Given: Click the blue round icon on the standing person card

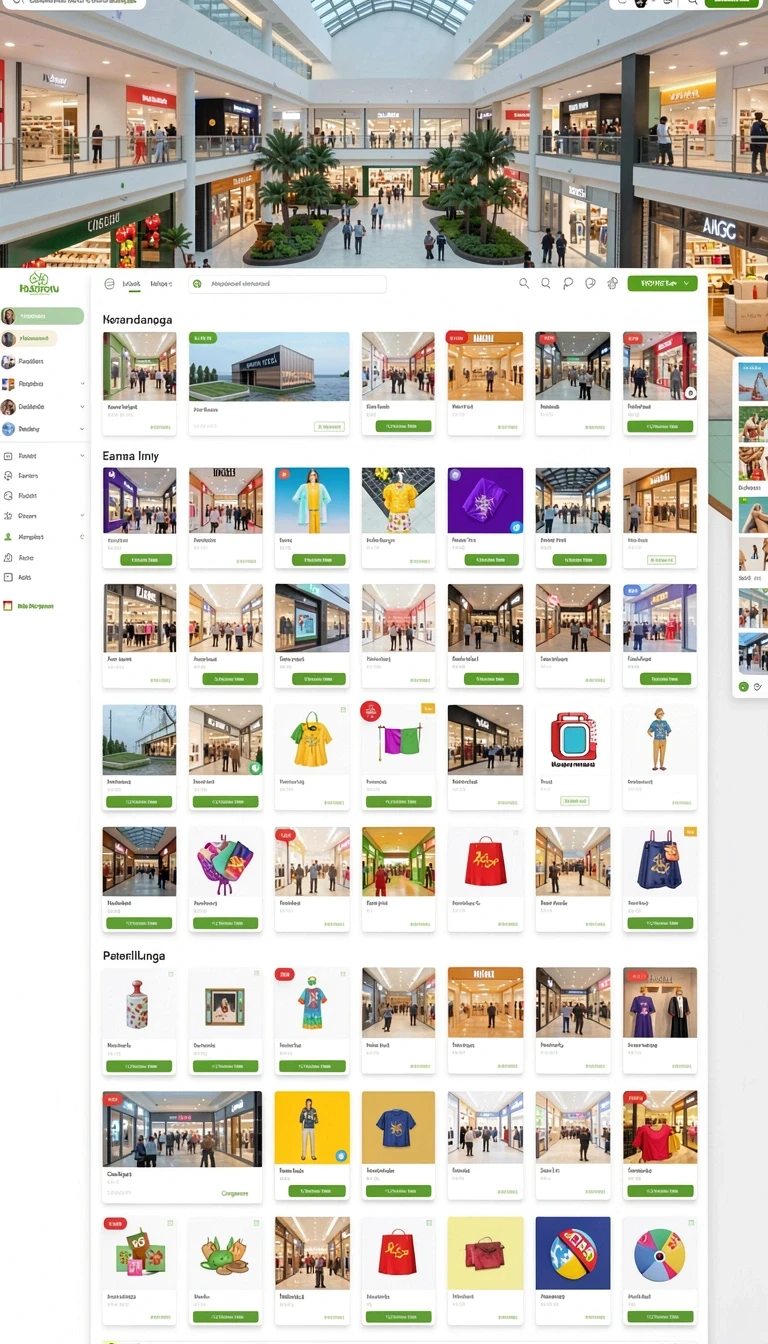Looking at the screenshot, I should (x=342, y=1155).
